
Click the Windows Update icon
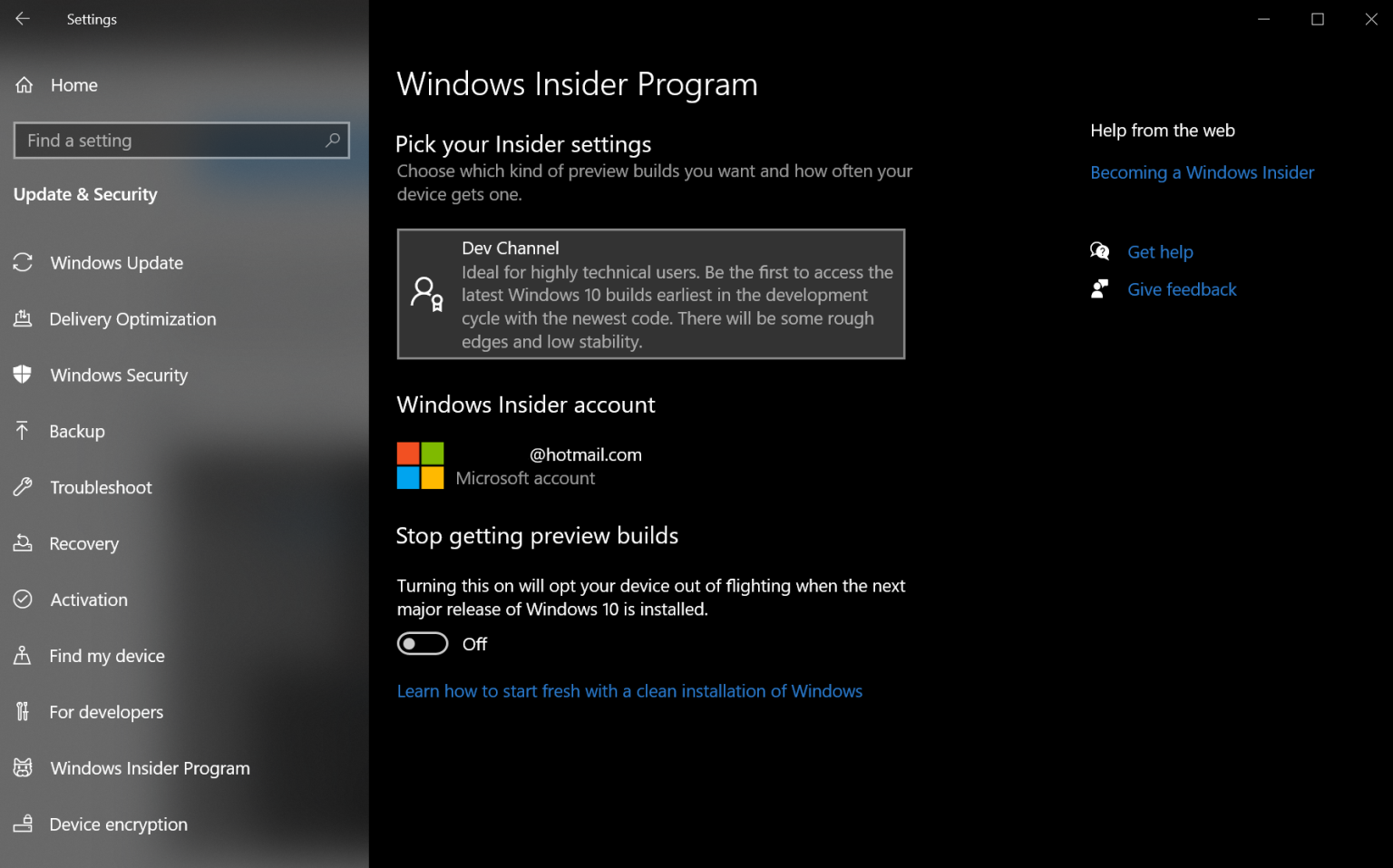[x=24, y=262]
